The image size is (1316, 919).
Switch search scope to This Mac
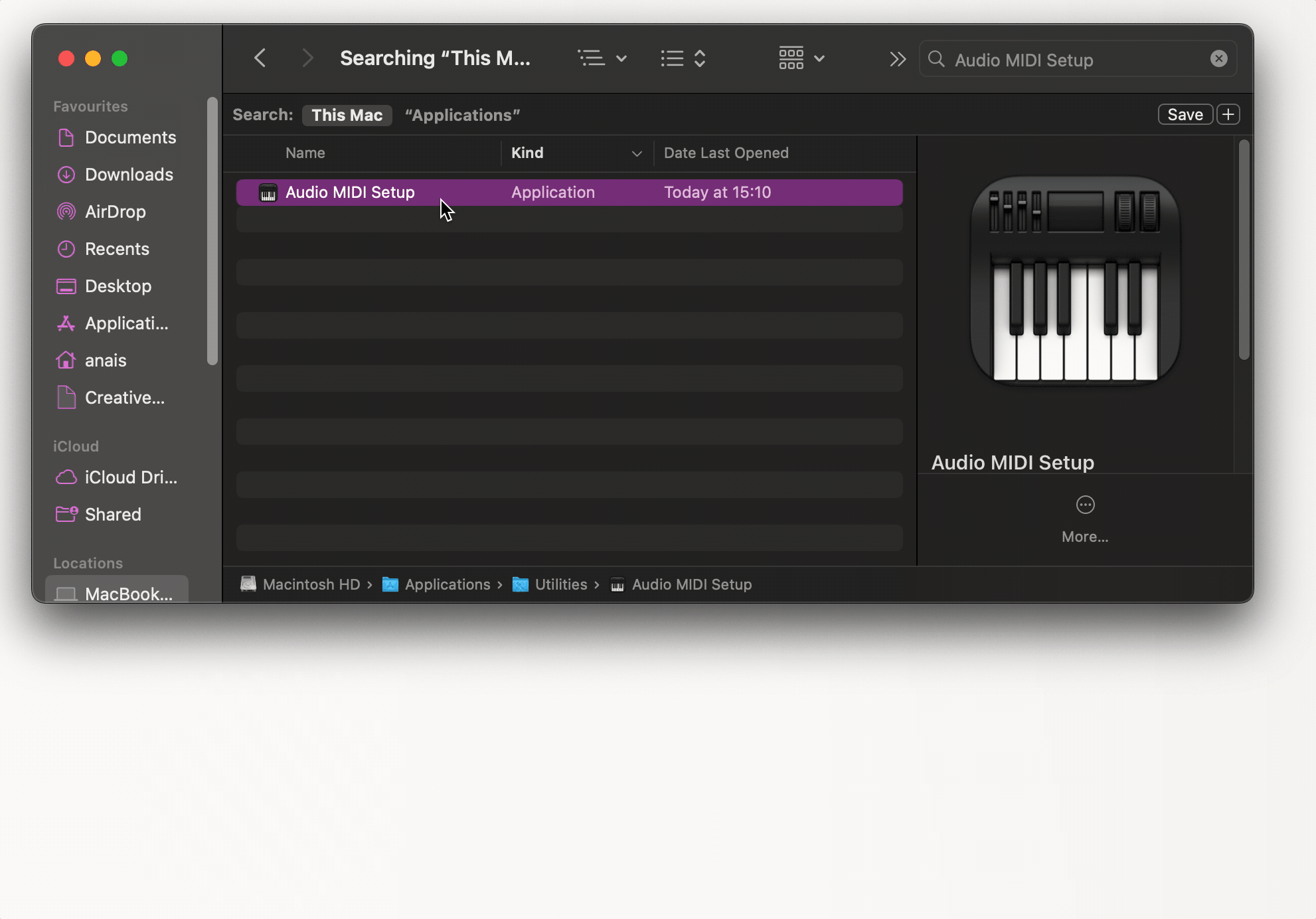coord(347,115)
